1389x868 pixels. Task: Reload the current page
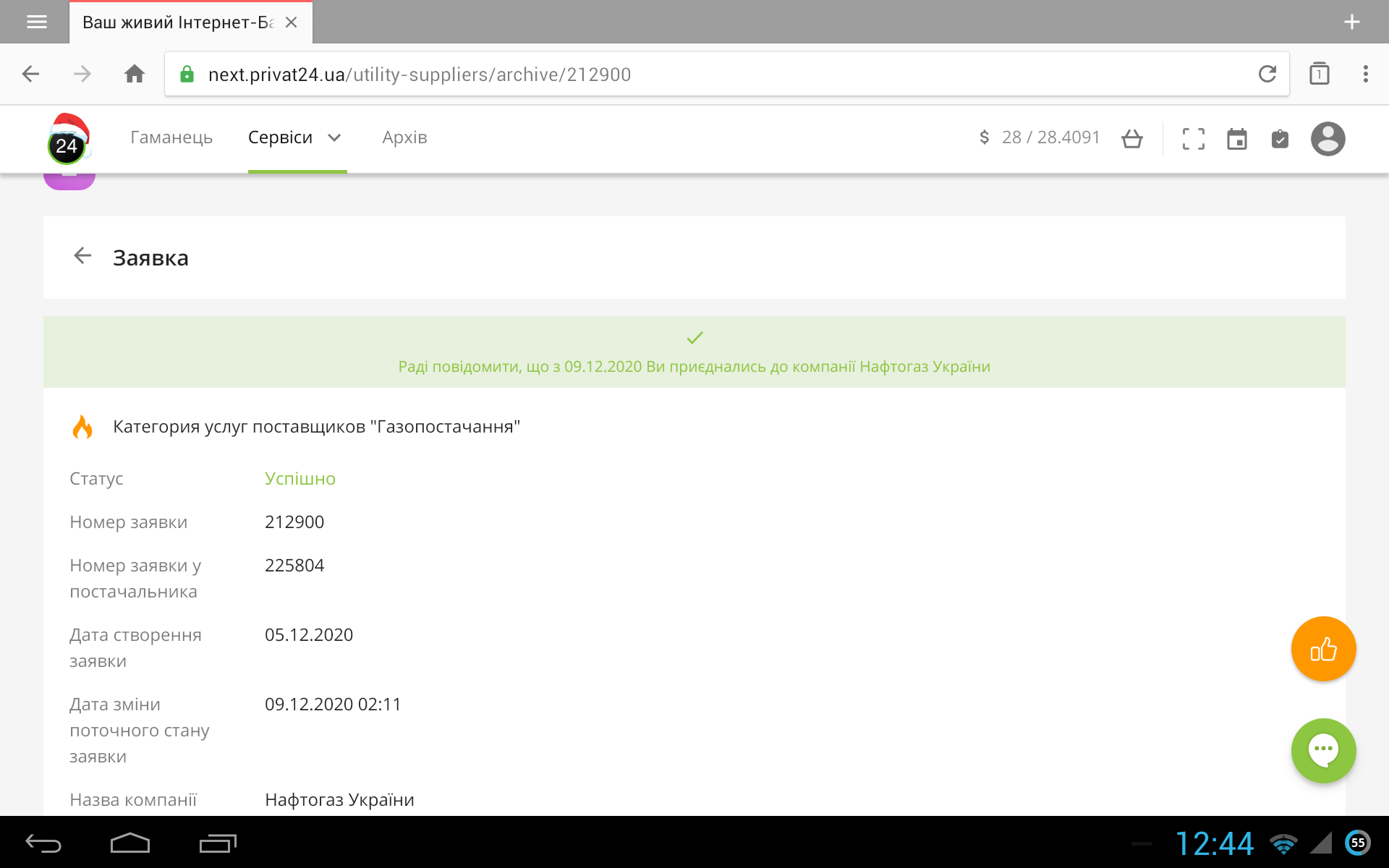point(1267,74)
